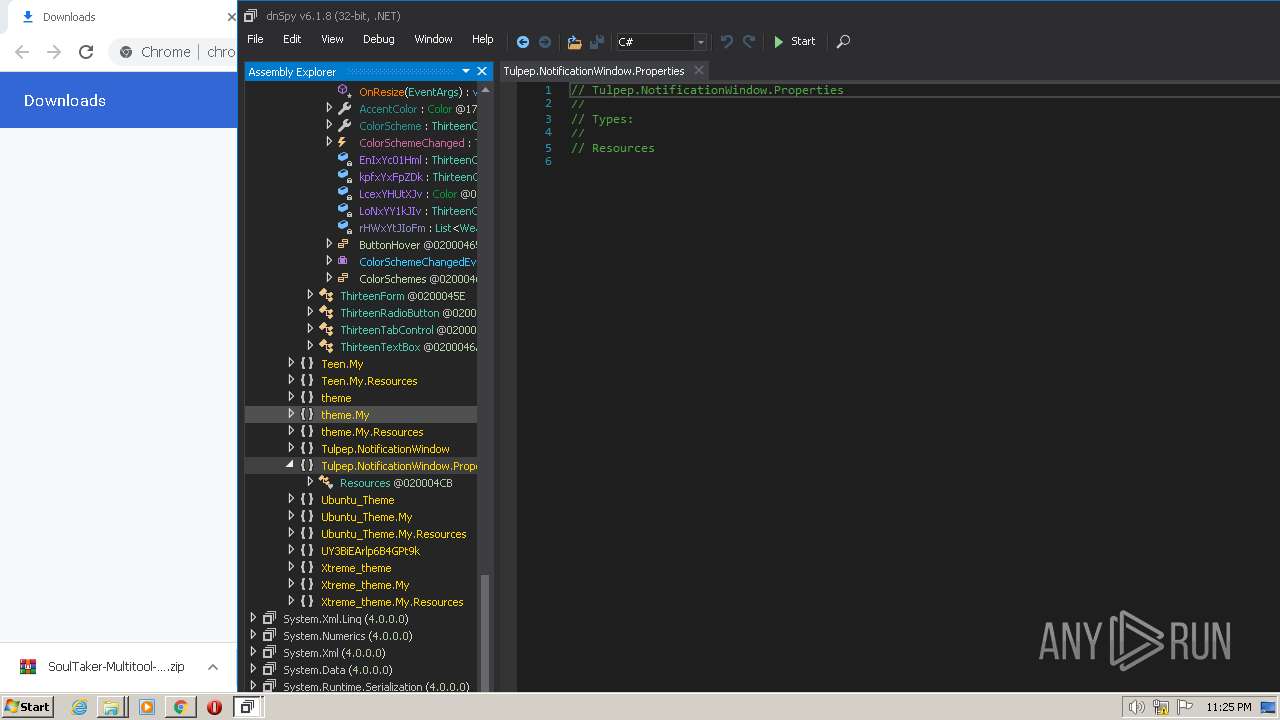Open the Window menu

433,39
